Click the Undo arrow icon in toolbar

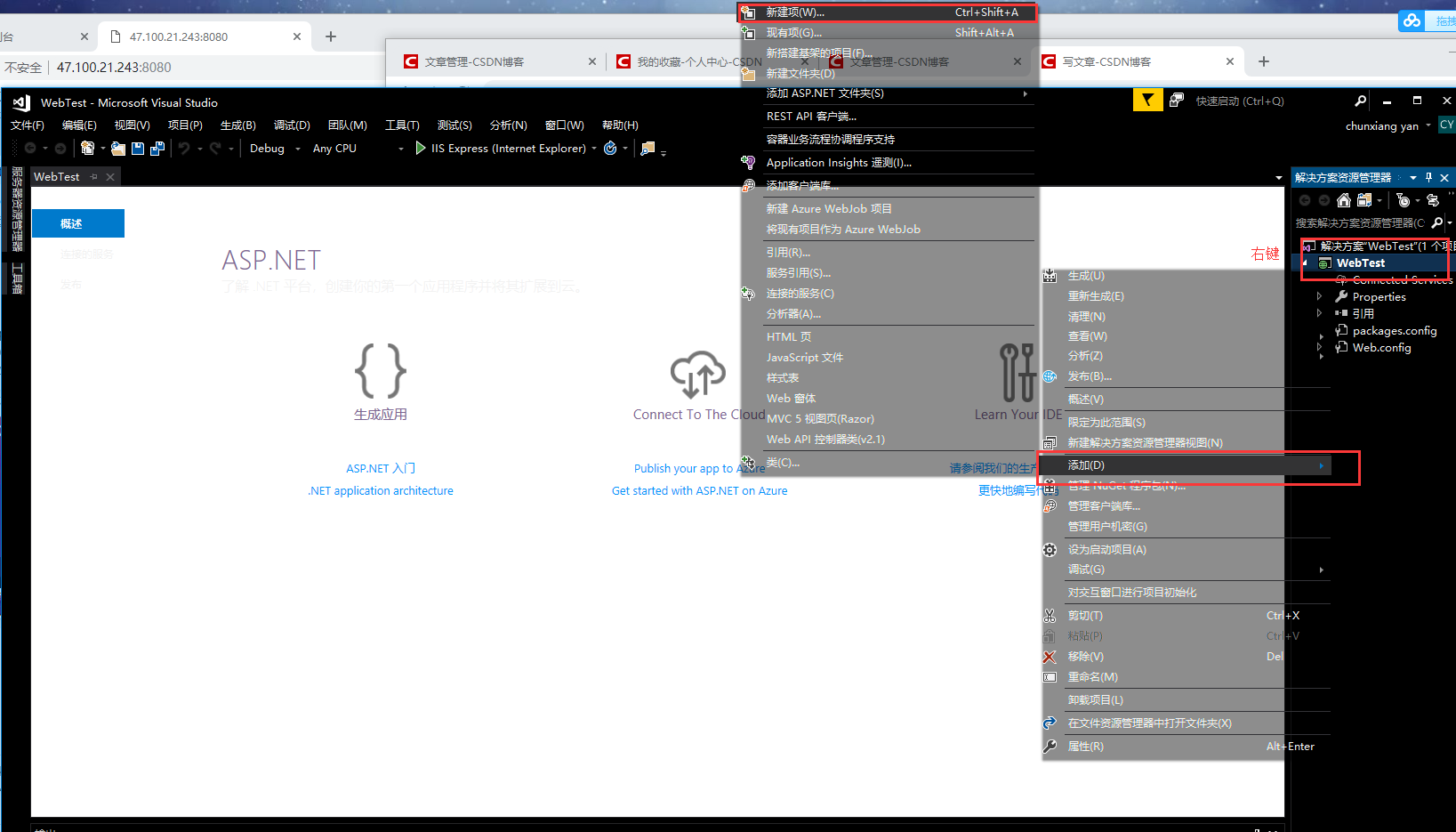184,148
